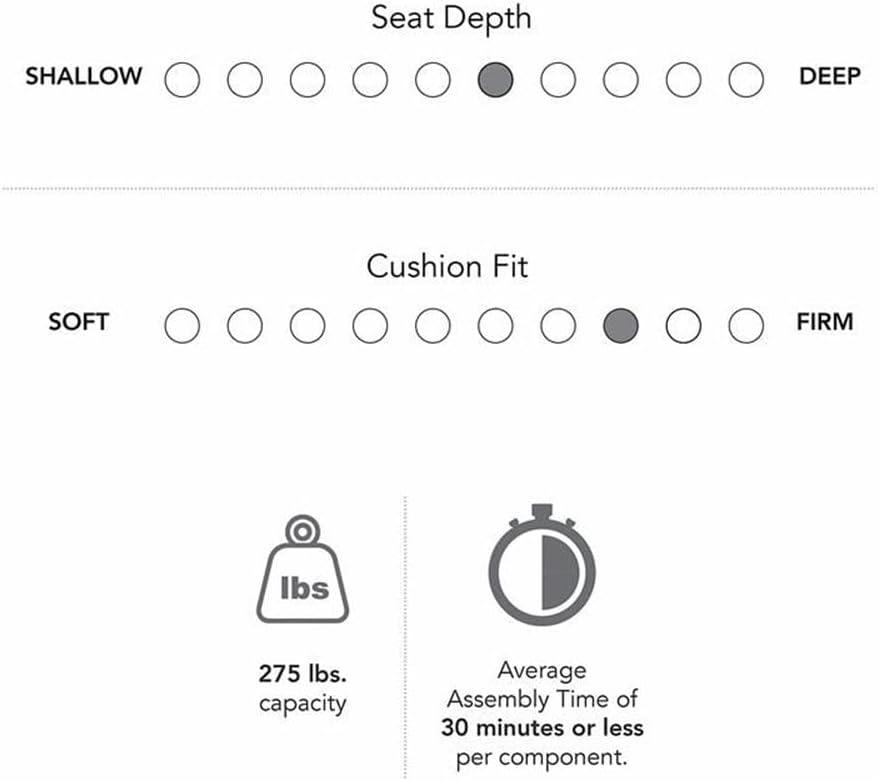Select the filled Seat Depth circle

[x=496, y=80]
